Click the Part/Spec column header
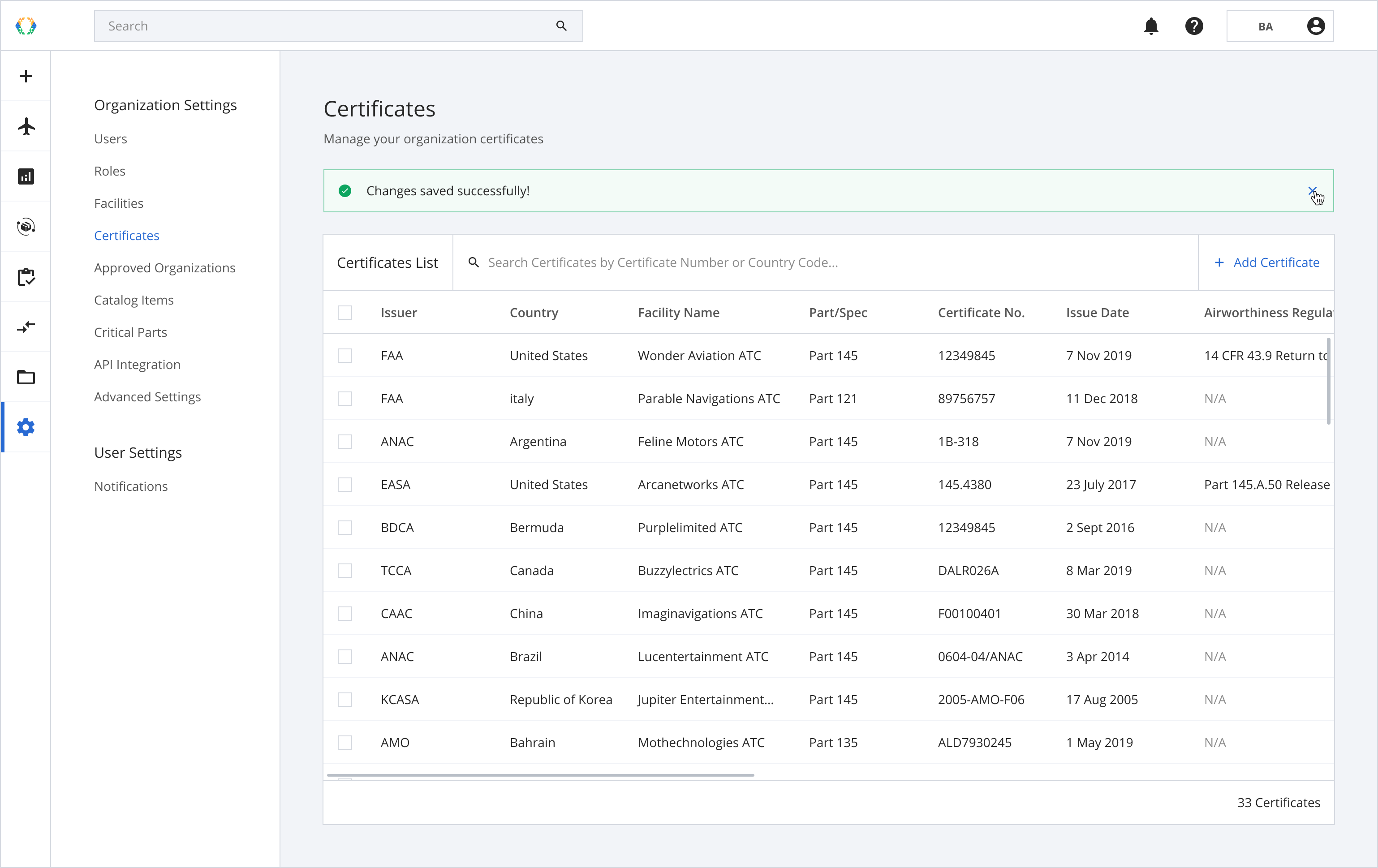The width and height of the screenshot is (1378, 868). (x=838, y=313)
